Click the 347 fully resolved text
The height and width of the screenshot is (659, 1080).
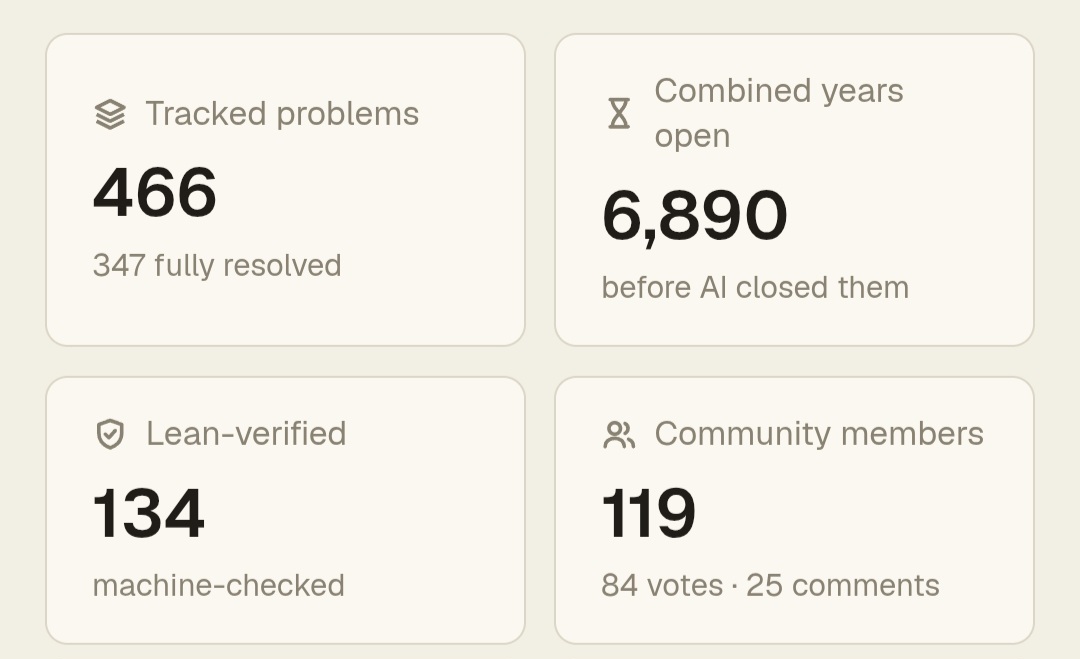[217, 266]
